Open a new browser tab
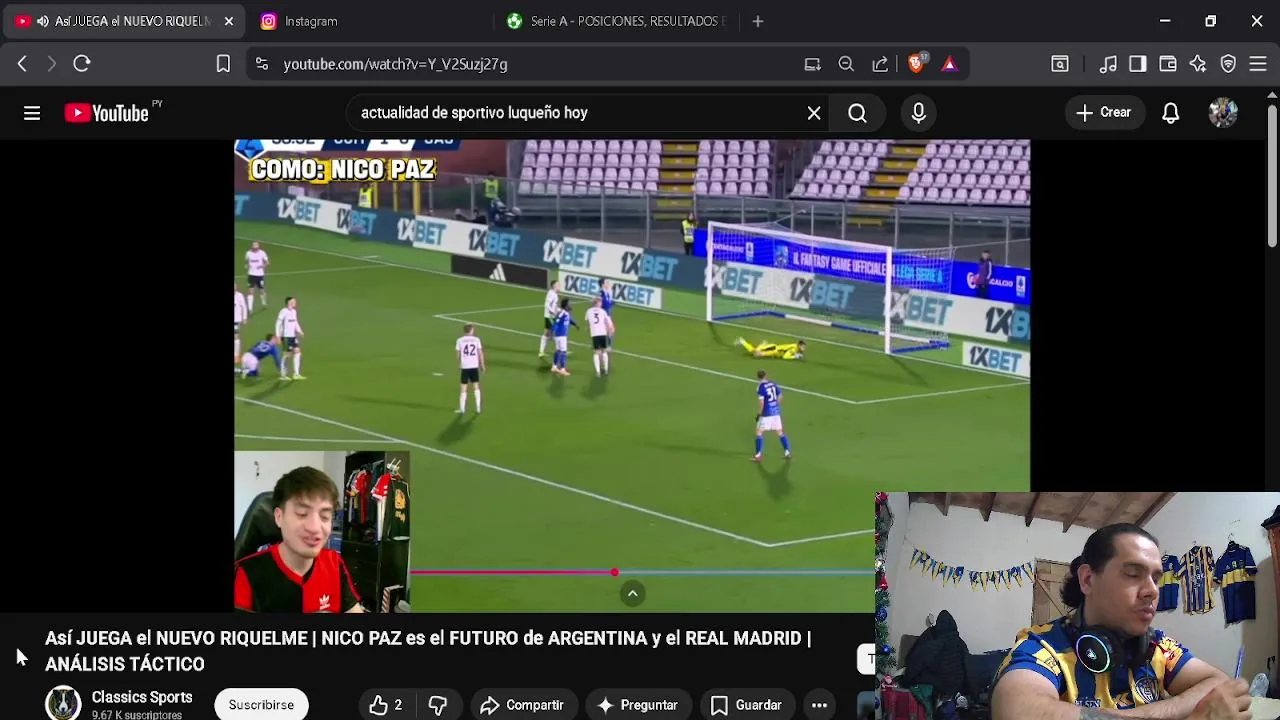Image resolution: width=1280 pixels, height=720 pixels. pos(758,21)
